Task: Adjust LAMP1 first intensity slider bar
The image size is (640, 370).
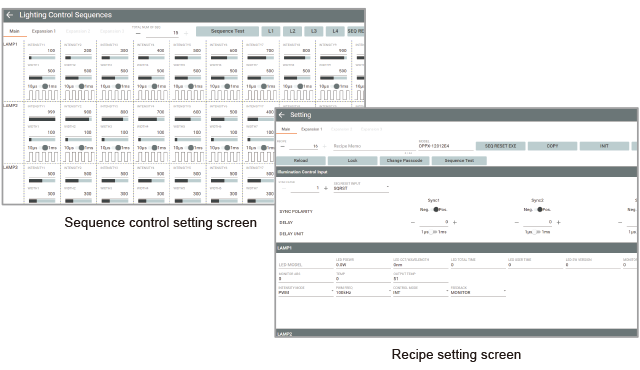Action: pos(42,58)
